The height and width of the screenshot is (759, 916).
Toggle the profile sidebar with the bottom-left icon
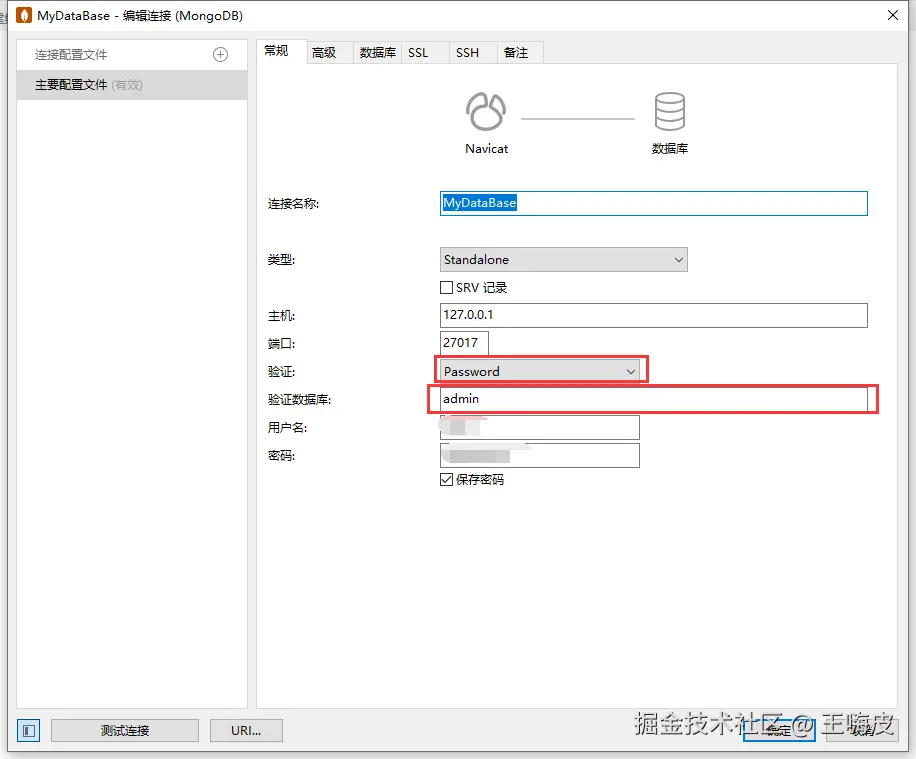[28, 730]
